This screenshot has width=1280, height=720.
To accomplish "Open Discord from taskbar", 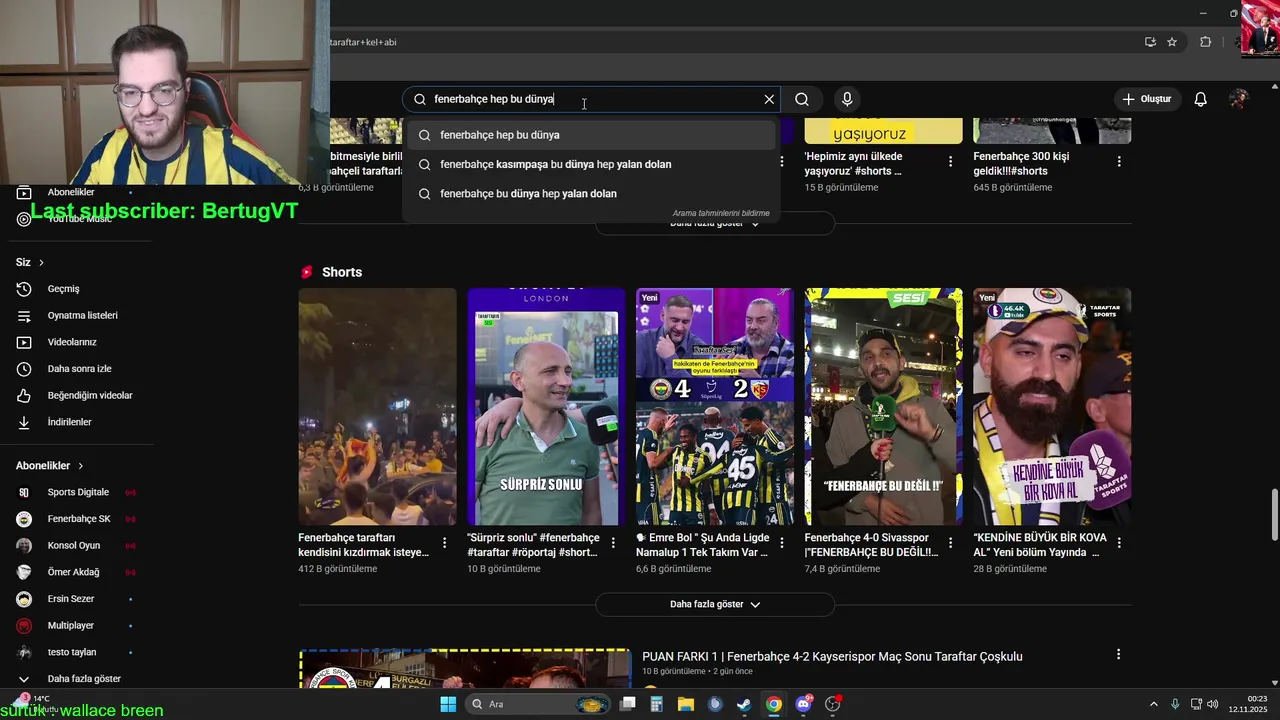I will 803,704.
